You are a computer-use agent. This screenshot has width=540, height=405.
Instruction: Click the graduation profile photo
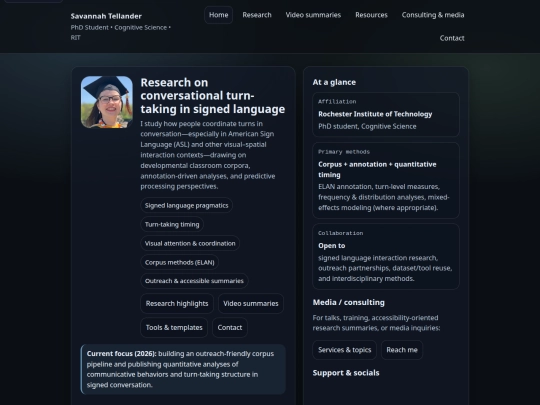107,102
